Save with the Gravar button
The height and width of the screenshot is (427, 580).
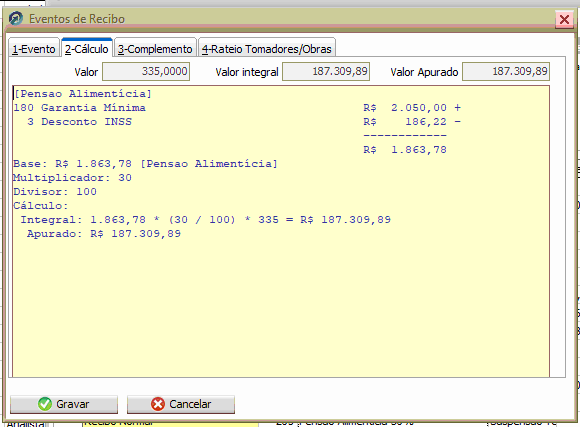(64, 404)
